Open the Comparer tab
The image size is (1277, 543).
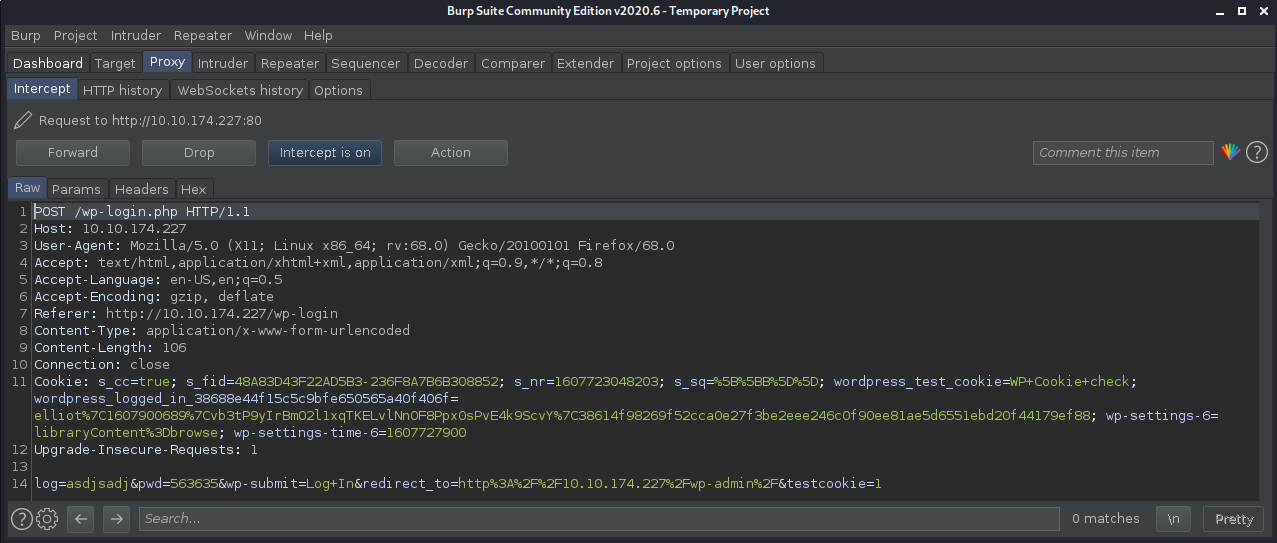(513, 63)
